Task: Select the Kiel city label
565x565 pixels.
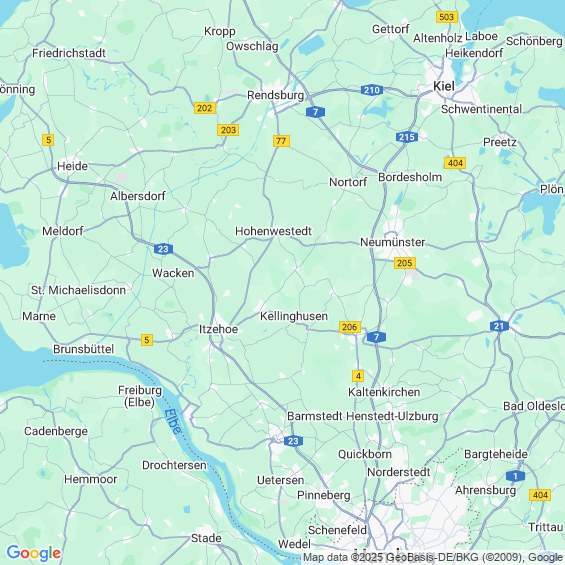Action: [444, 86]
